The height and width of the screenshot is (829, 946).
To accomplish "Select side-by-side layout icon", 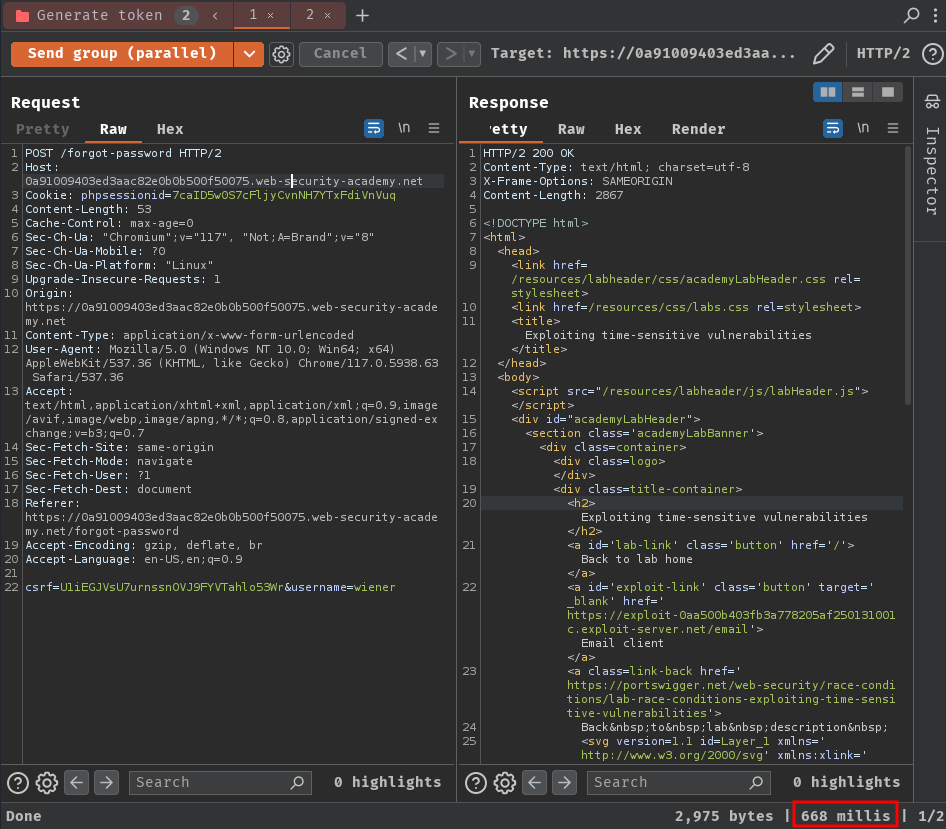I will click(x=828, y=92).
